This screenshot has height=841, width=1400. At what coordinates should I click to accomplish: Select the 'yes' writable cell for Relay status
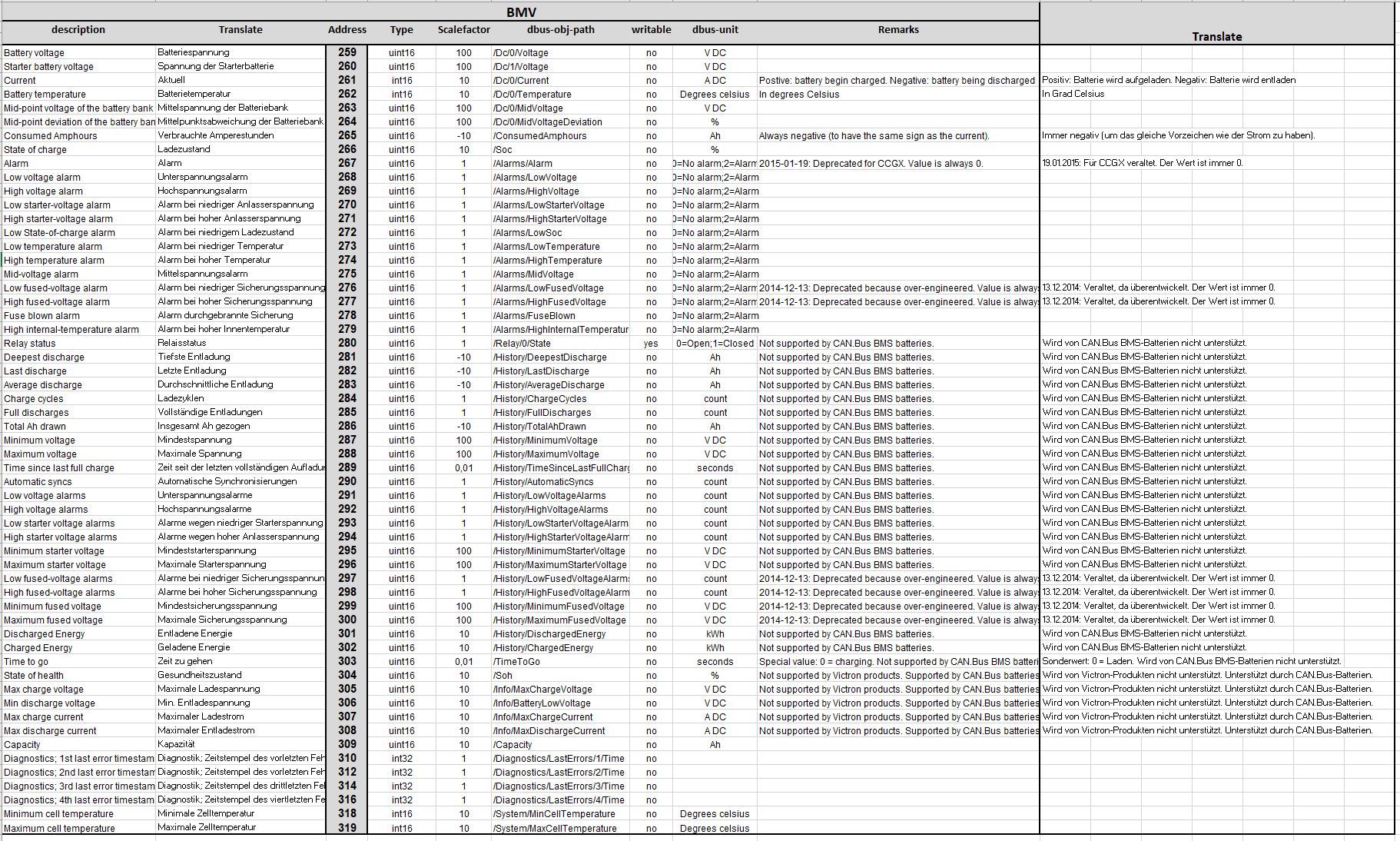[652, 344]
